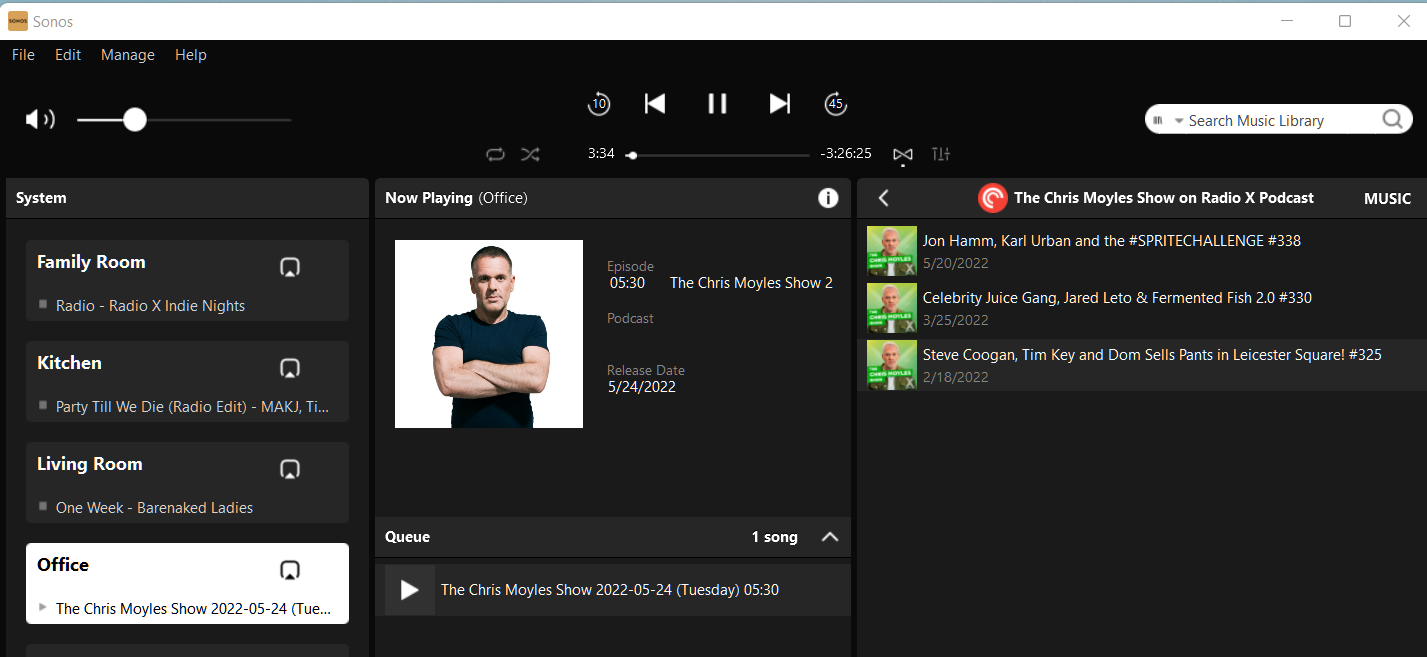Viewport: 1427px width, 657px height.
Task: Select the Office zone
Action: click(x=187, y=583)
